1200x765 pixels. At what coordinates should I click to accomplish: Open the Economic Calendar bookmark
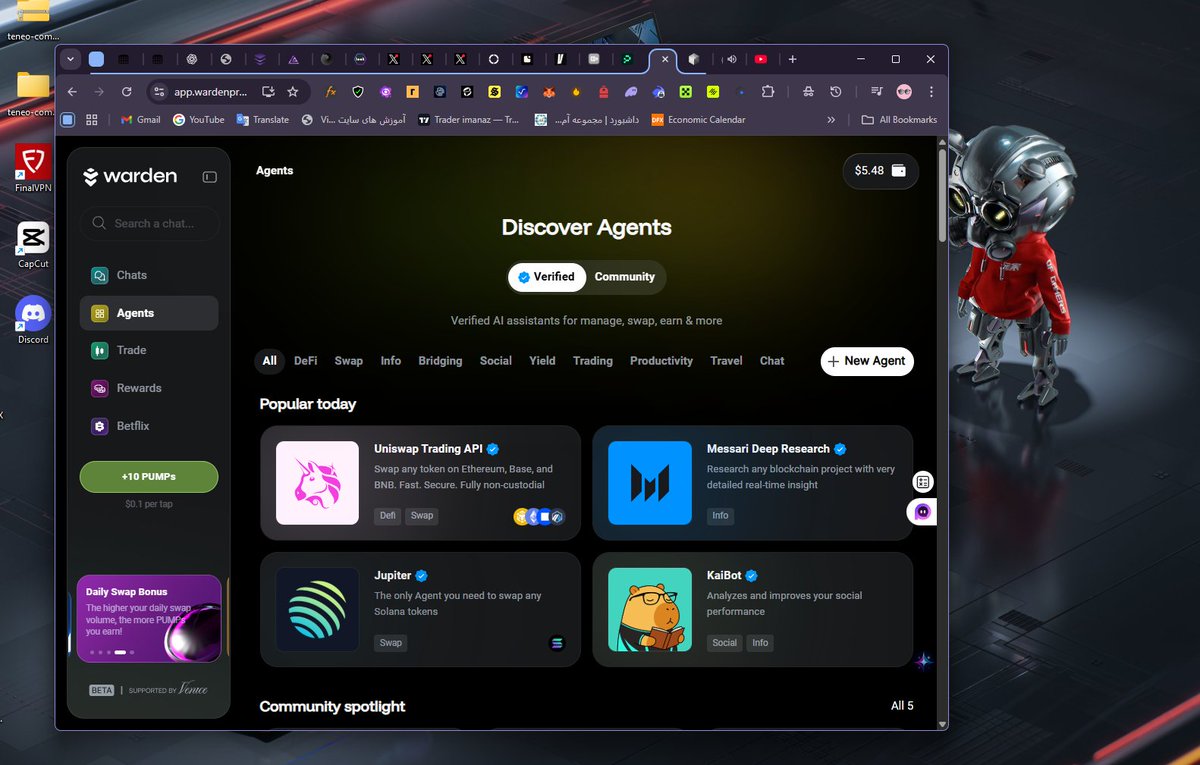click(x=698, y=120)
